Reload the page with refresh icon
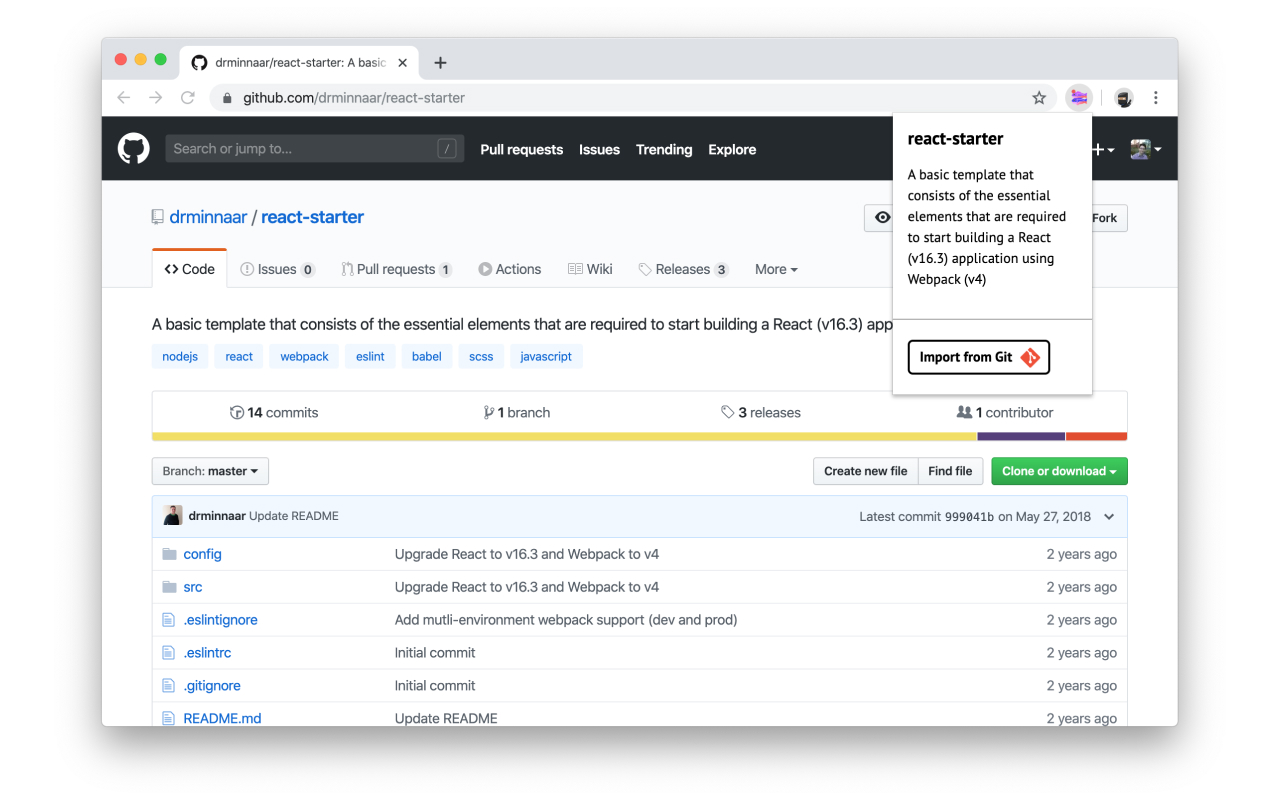1280x800 pixels. (x=187, y=98)
